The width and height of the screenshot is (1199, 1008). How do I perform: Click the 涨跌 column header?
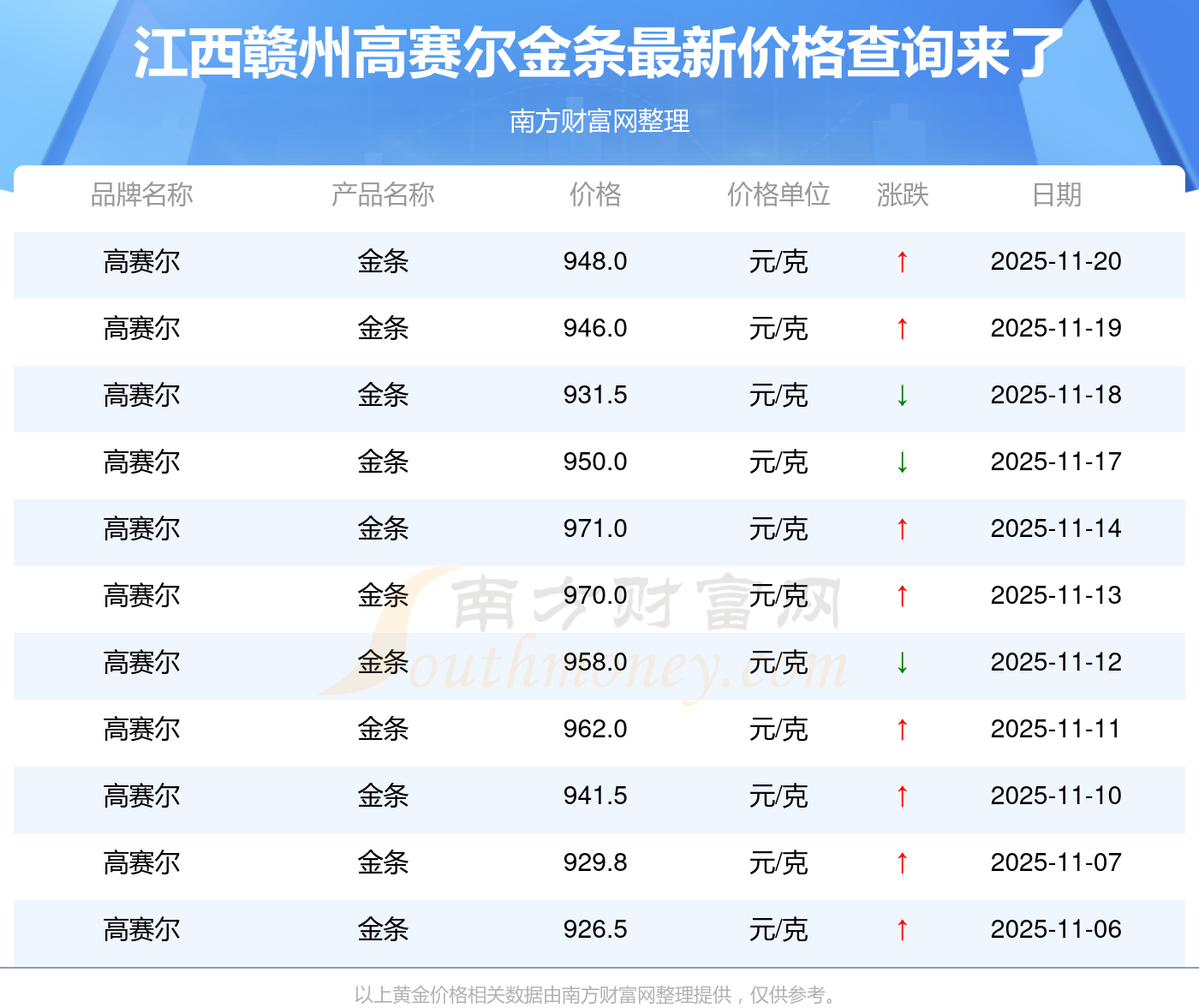click(903, 194)
